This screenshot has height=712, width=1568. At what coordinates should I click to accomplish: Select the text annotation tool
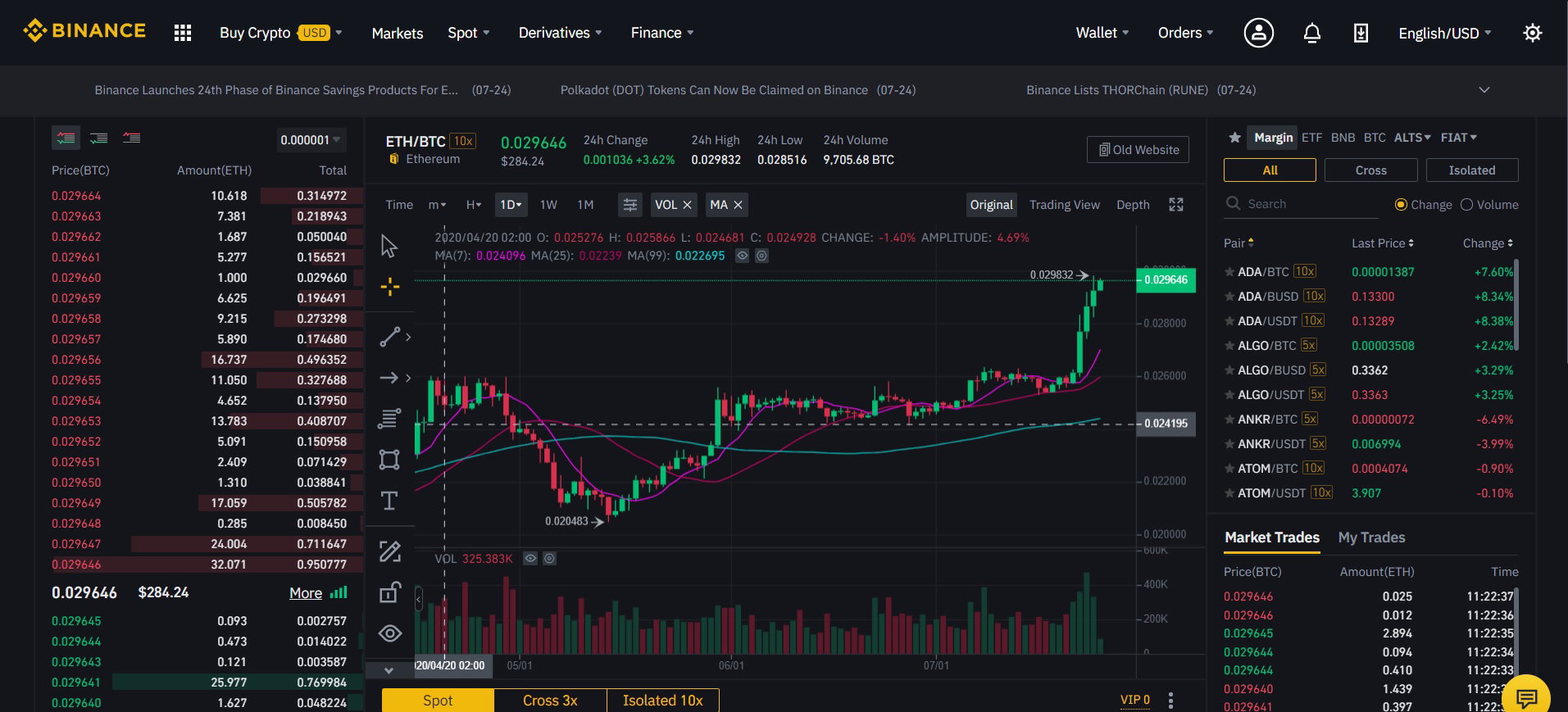[389, 501]
